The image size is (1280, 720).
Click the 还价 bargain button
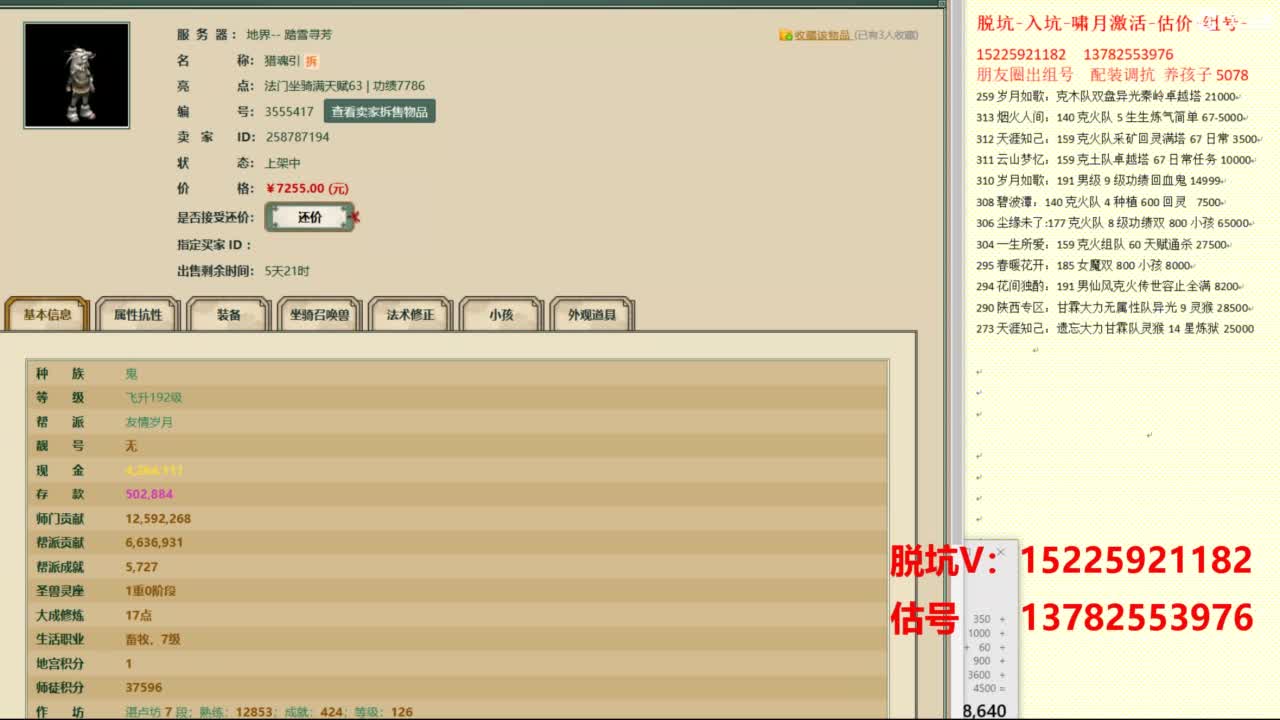(x=309, y=217)
